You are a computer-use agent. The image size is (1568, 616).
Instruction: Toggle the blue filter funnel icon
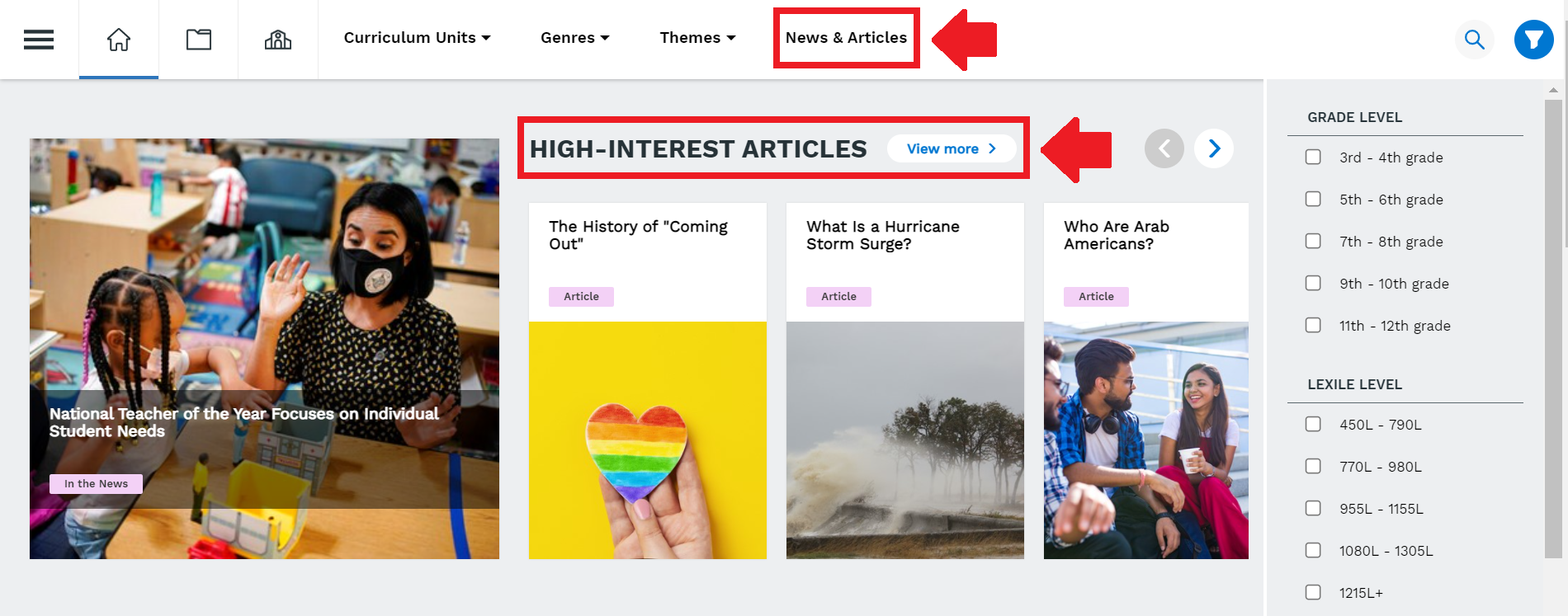[x=1534, y=40]
